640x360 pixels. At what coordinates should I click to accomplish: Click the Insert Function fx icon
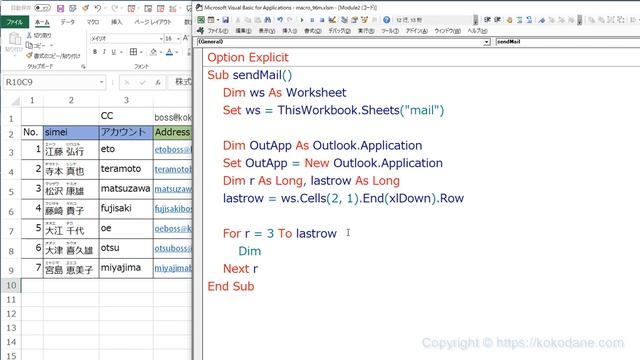158,82
